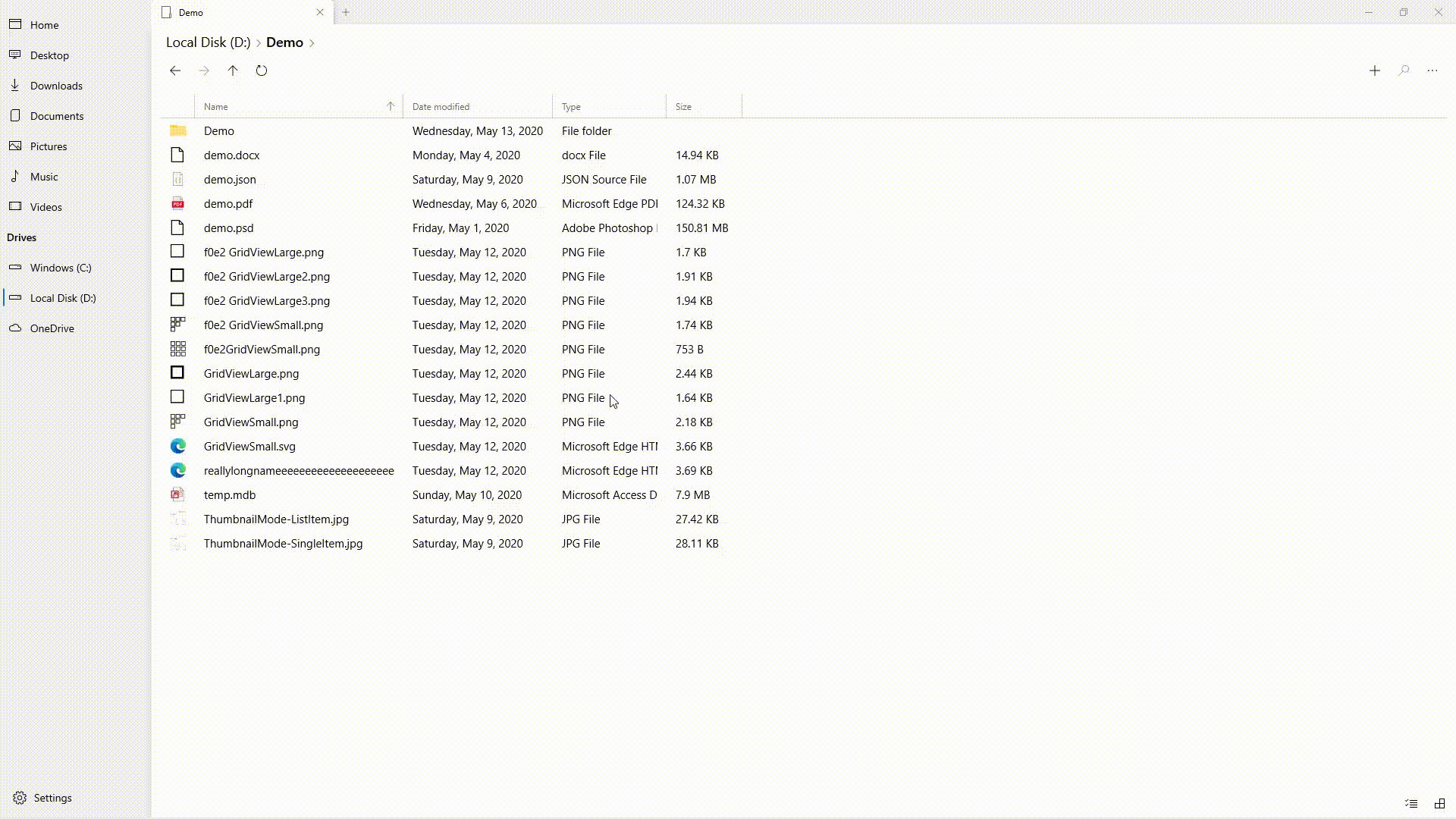Open the search magnifier icon

[x=1404, y=71]
